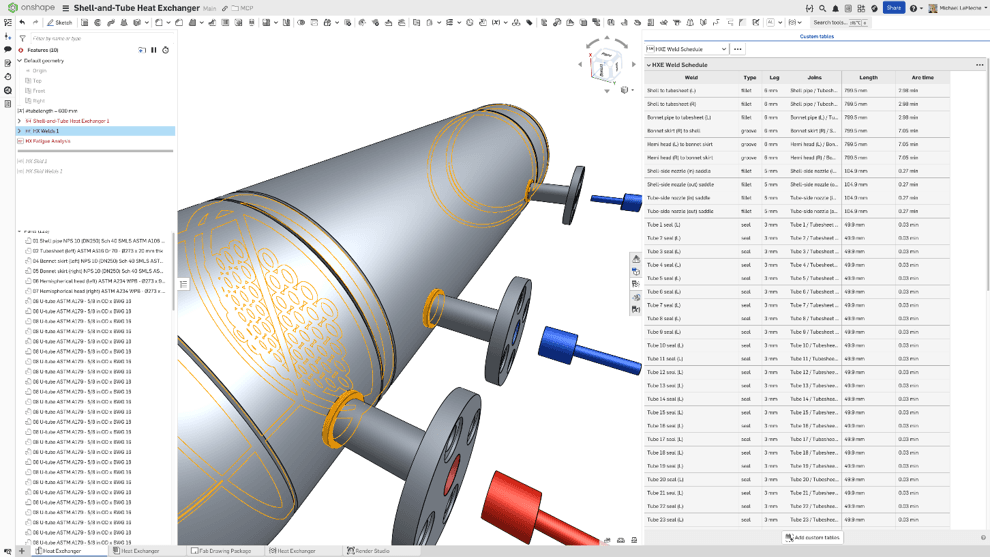The width and height of the screenshot is (990, 557).
Task: Open the MCP folder breadcrumb
Action: (x=242, y=8)
